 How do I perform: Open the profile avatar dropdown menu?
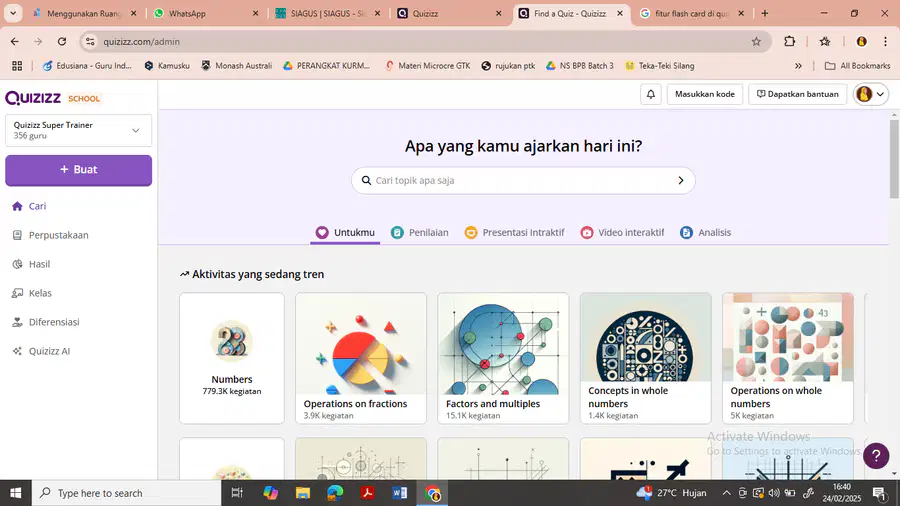point(870,94)
